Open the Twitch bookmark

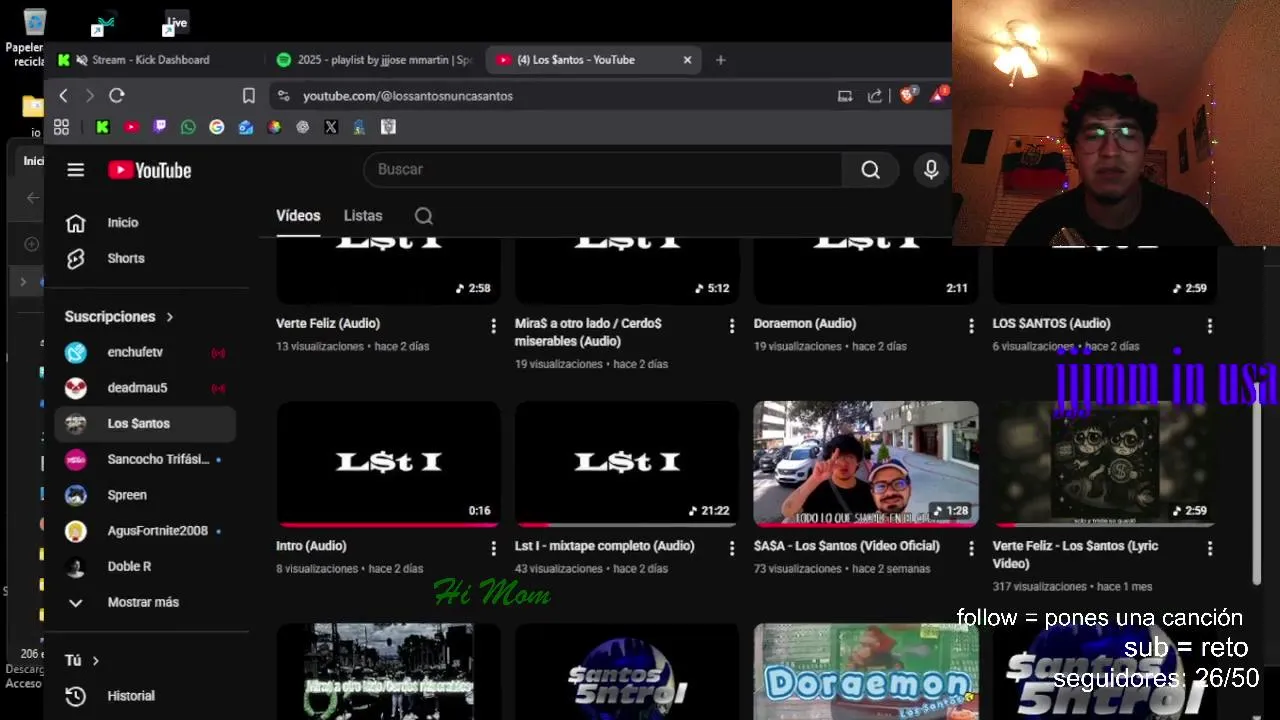click(x=160, y=127)
